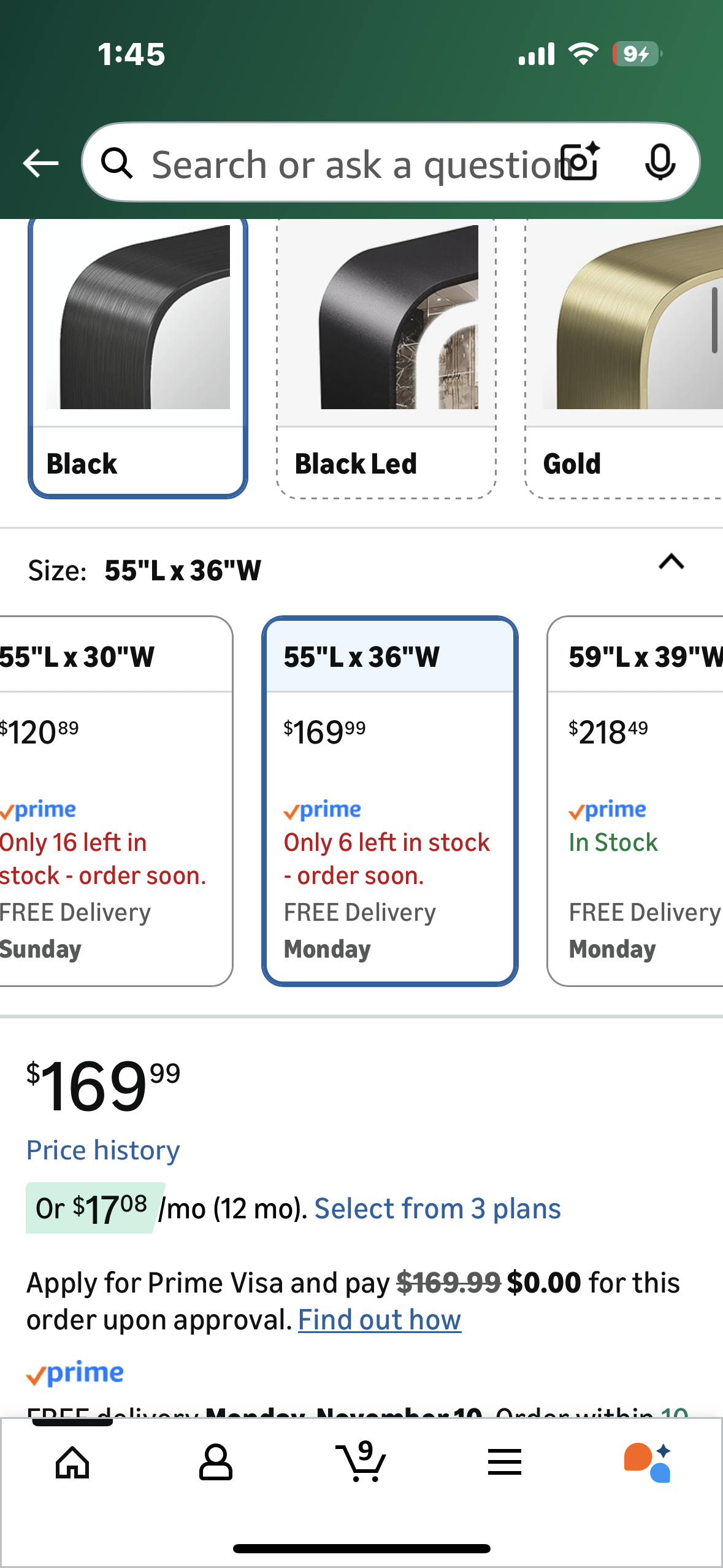Screen dimensions: 723x1568
Task: Open the account profile icon
Action: tap(216, 1462)
